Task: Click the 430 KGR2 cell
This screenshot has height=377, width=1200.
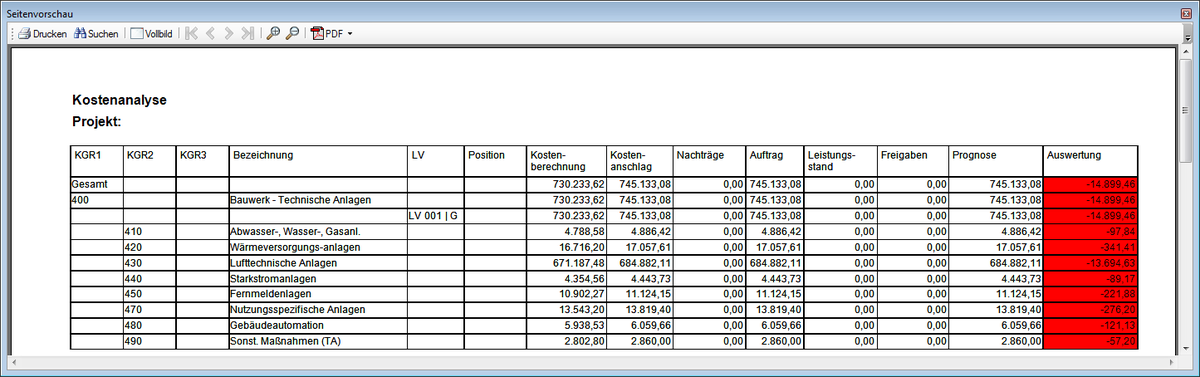Action: click(x=149, y=263)
